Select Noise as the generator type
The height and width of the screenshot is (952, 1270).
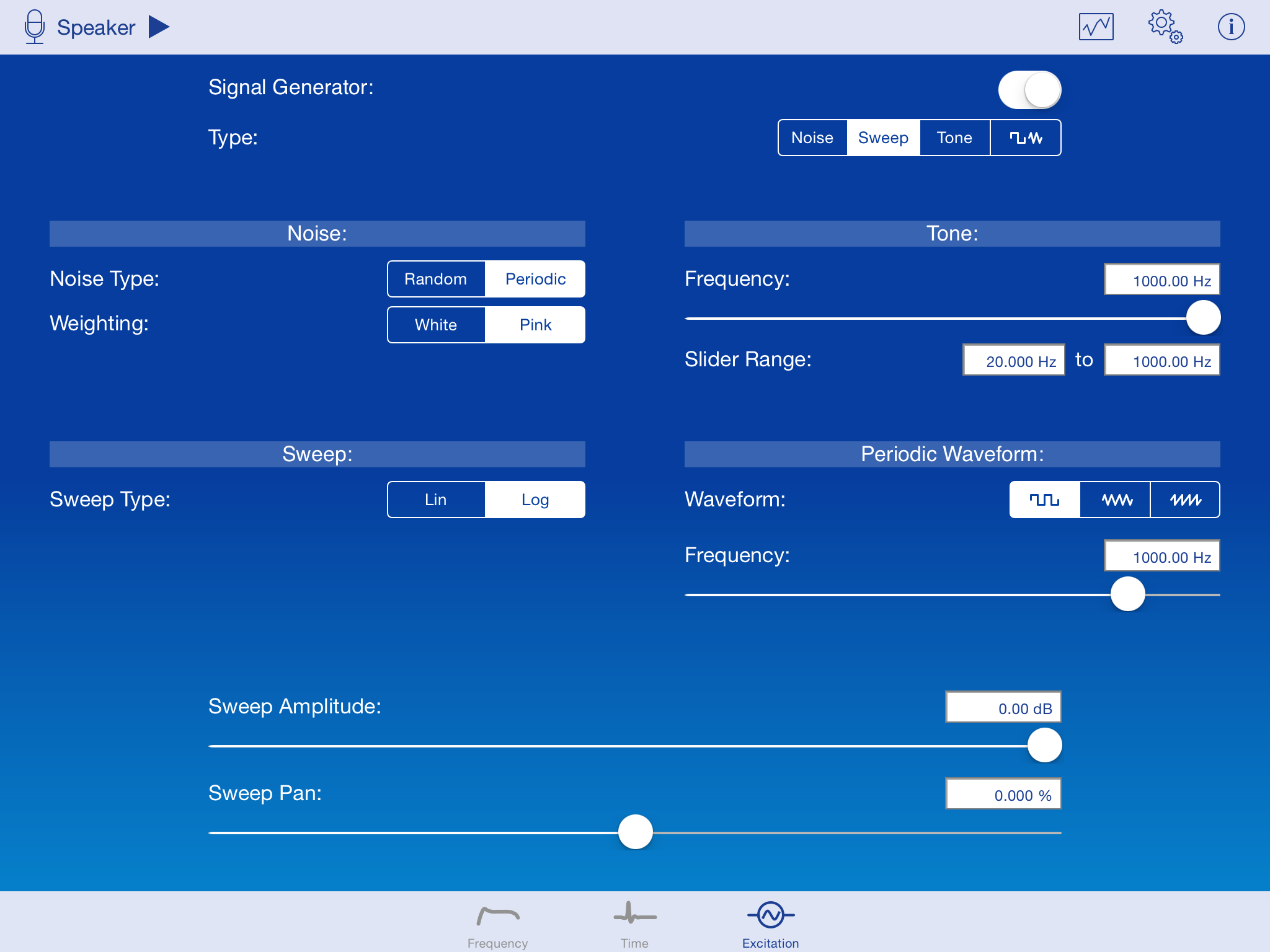812,138
